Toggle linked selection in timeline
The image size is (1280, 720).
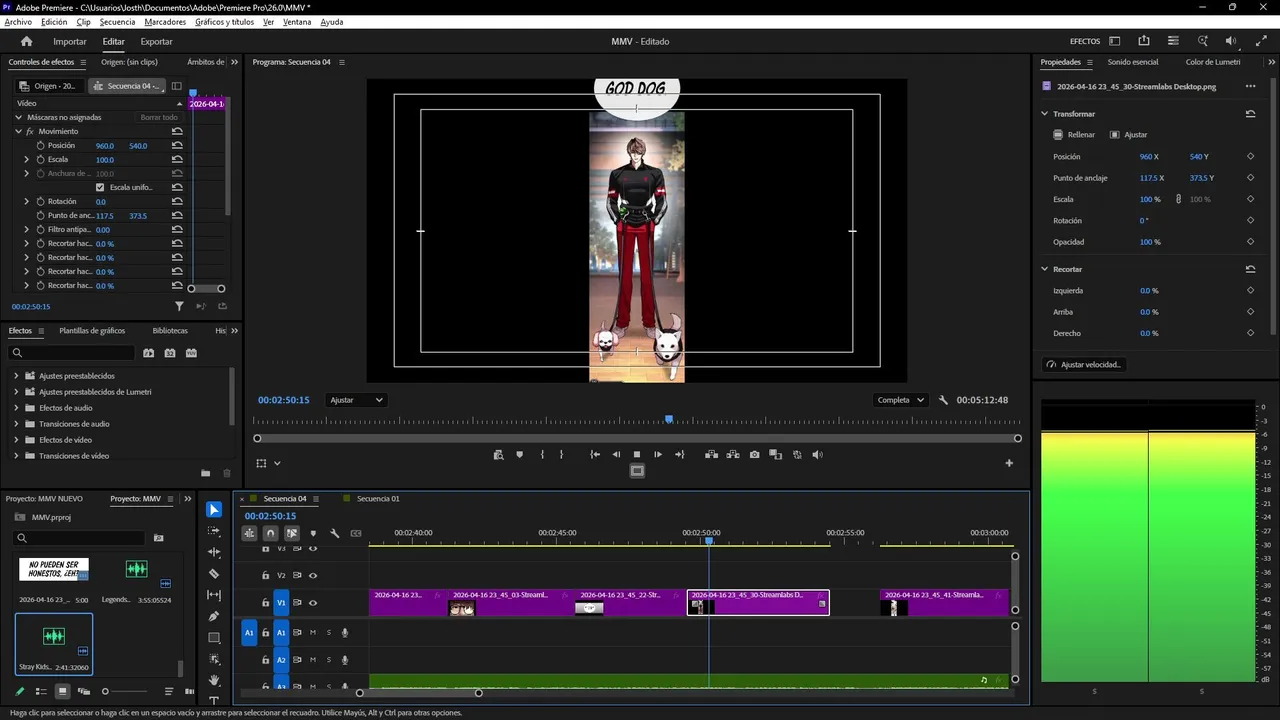292,533
